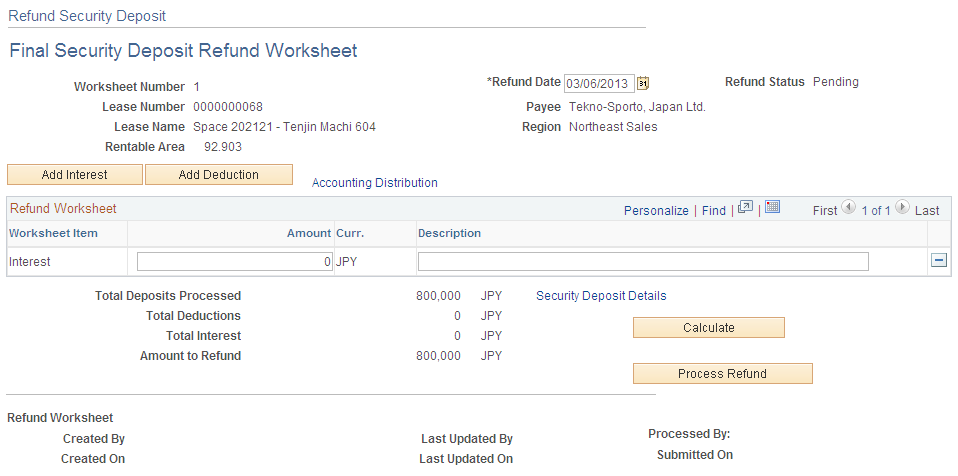Image resolution: width=958 pixels, height=476 pixels.
Task: Click the Created By label
Action: click(x=94, y=439)
